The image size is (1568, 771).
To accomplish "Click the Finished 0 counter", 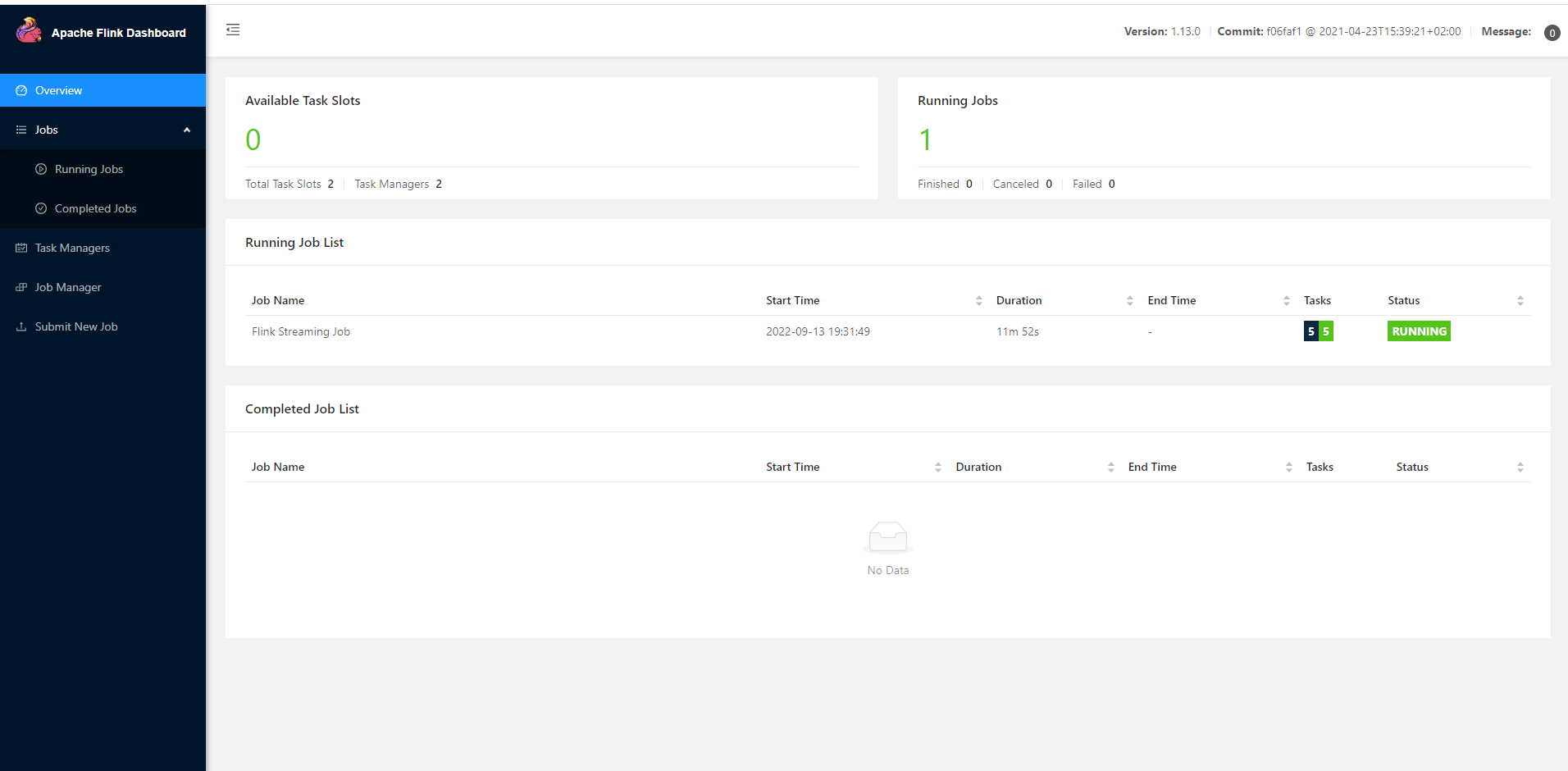I will (x=945, y=184).
